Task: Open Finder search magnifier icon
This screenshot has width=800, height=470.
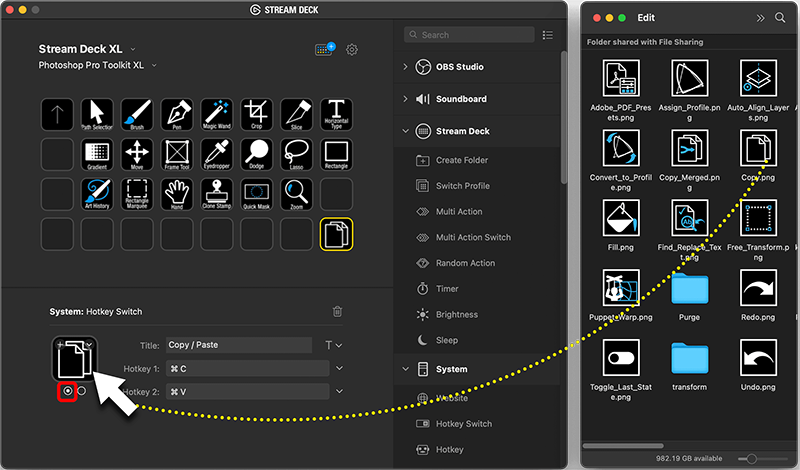Action: (x=780, y=18)
